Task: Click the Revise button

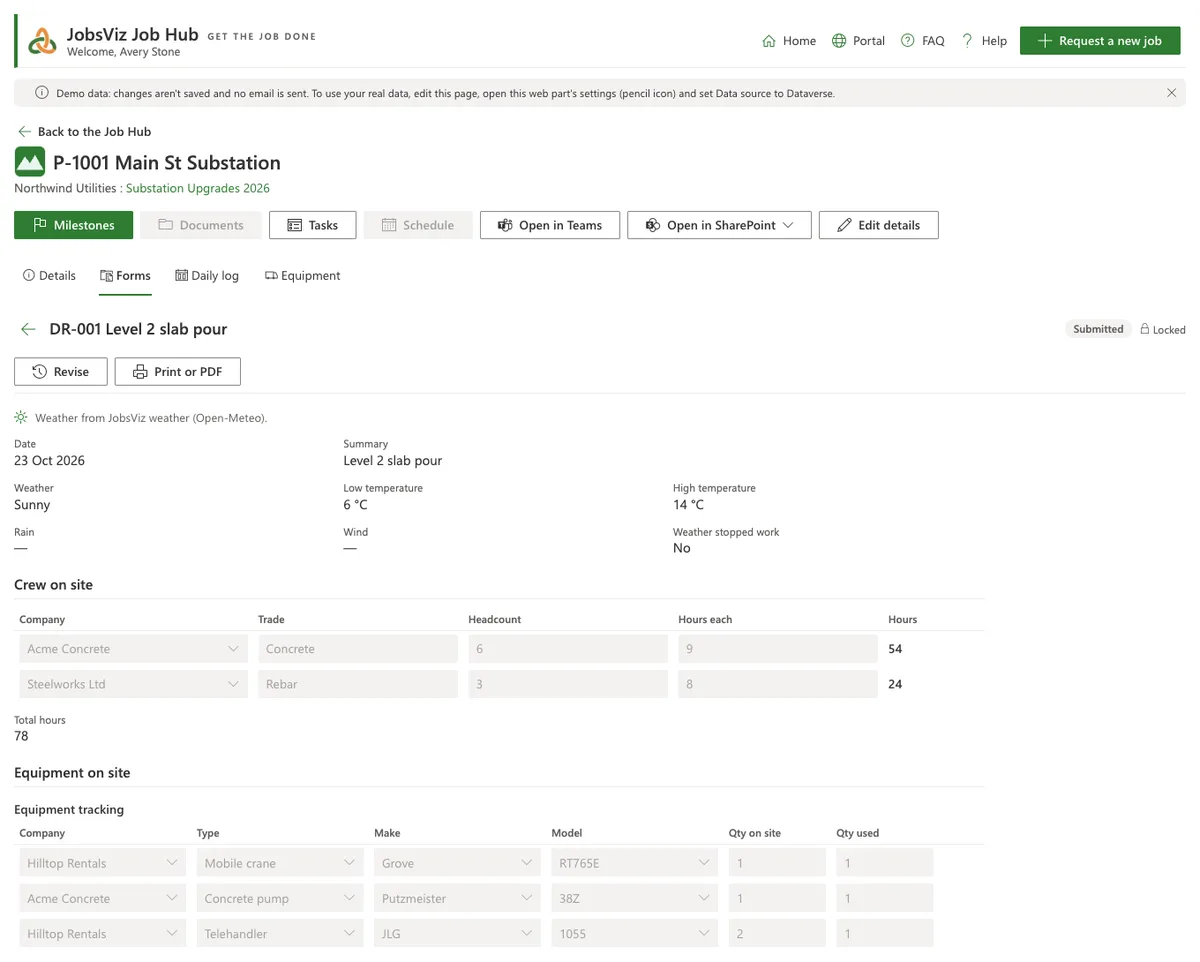Action: coord(61,372)
